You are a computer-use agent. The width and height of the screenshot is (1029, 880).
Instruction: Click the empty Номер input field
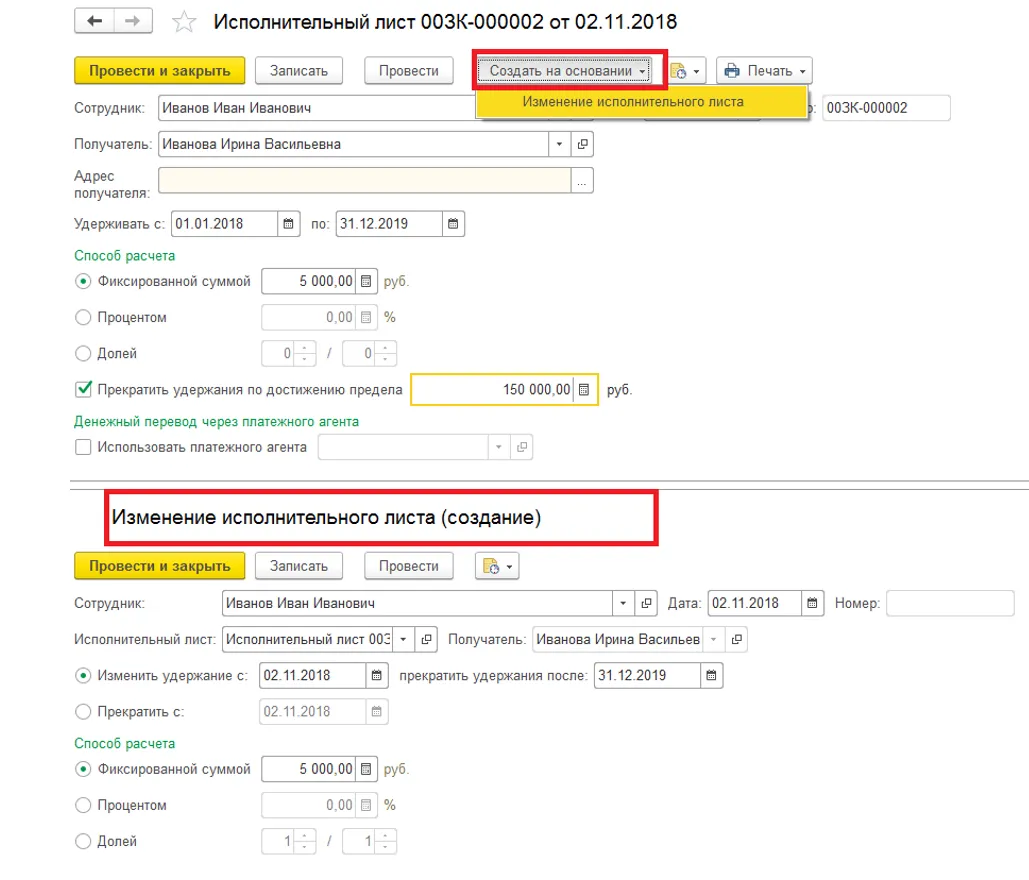(x=949, y=604)
